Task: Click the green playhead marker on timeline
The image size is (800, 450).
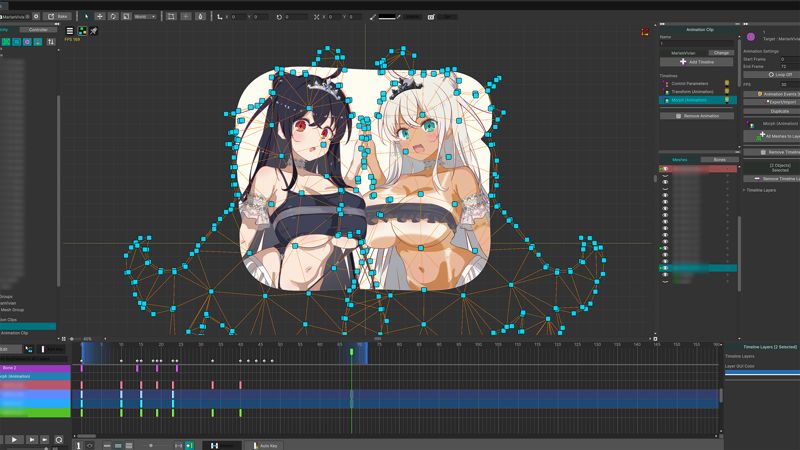Action: tap(352, 351)
